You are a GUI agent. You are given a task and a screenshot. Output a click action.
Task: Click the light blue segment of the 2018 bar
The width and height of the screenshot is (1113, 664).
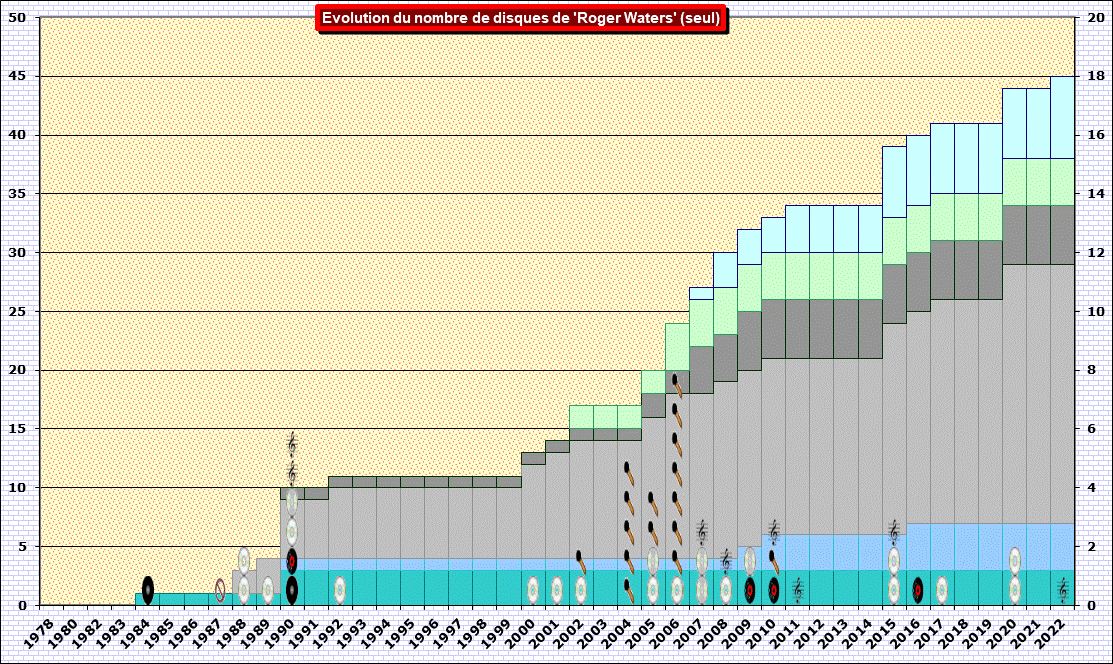966,547
